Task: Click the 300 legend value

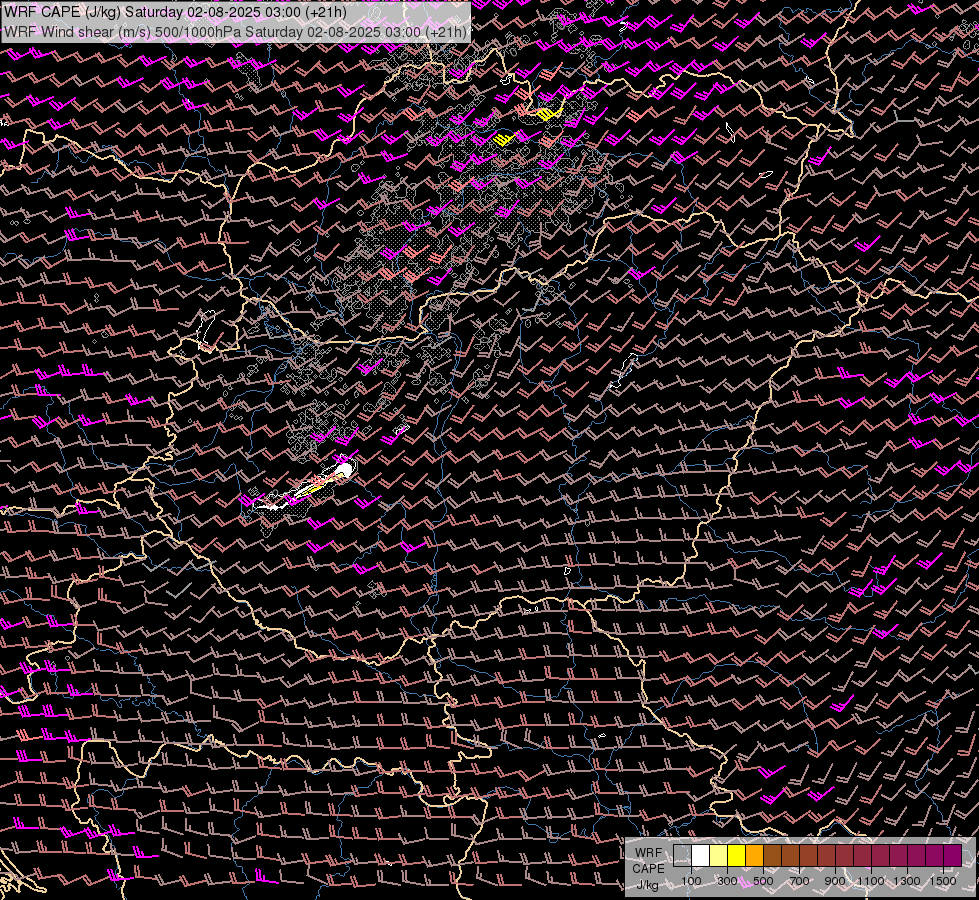Action: tap(727, 881)
